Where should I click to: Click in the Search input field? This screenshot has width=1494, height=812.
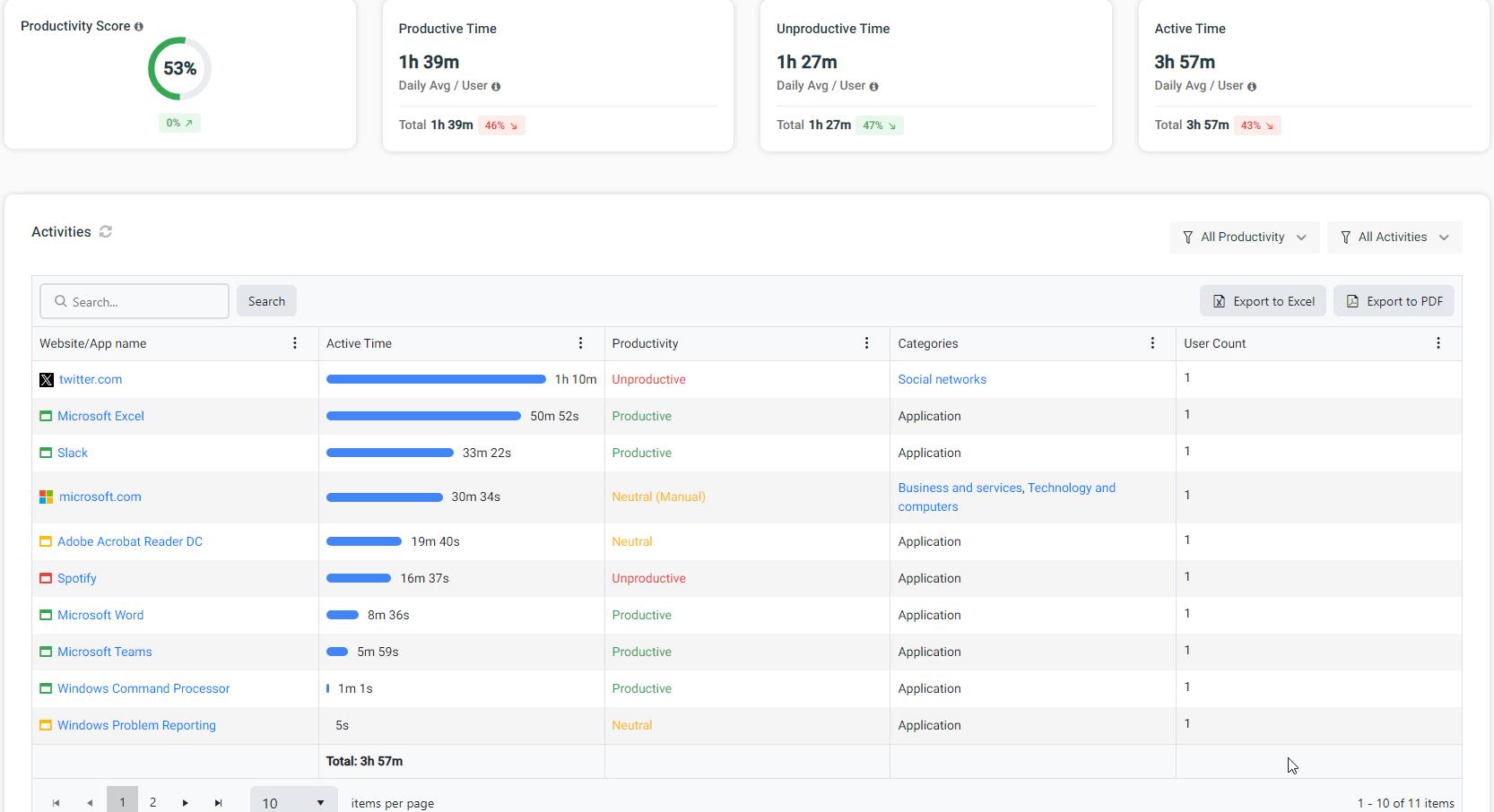click(x=135, y=302)
